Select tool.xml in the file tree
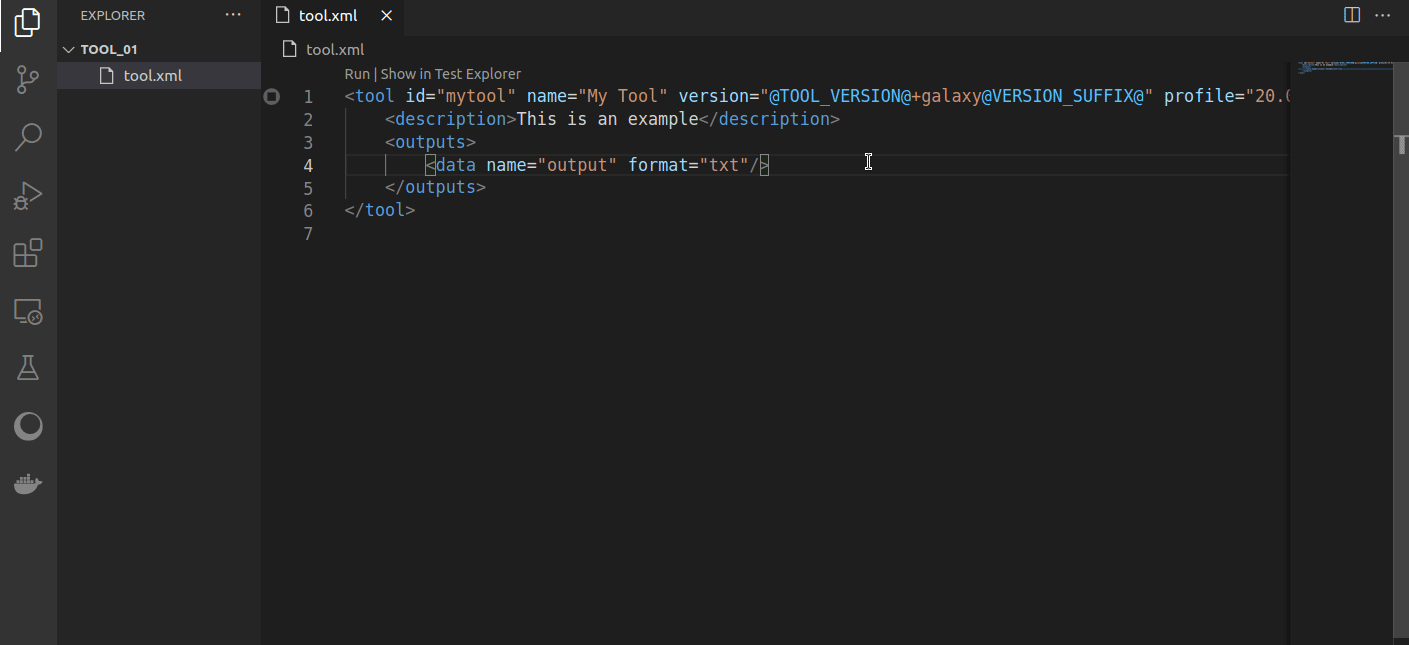 pos(152,75)
